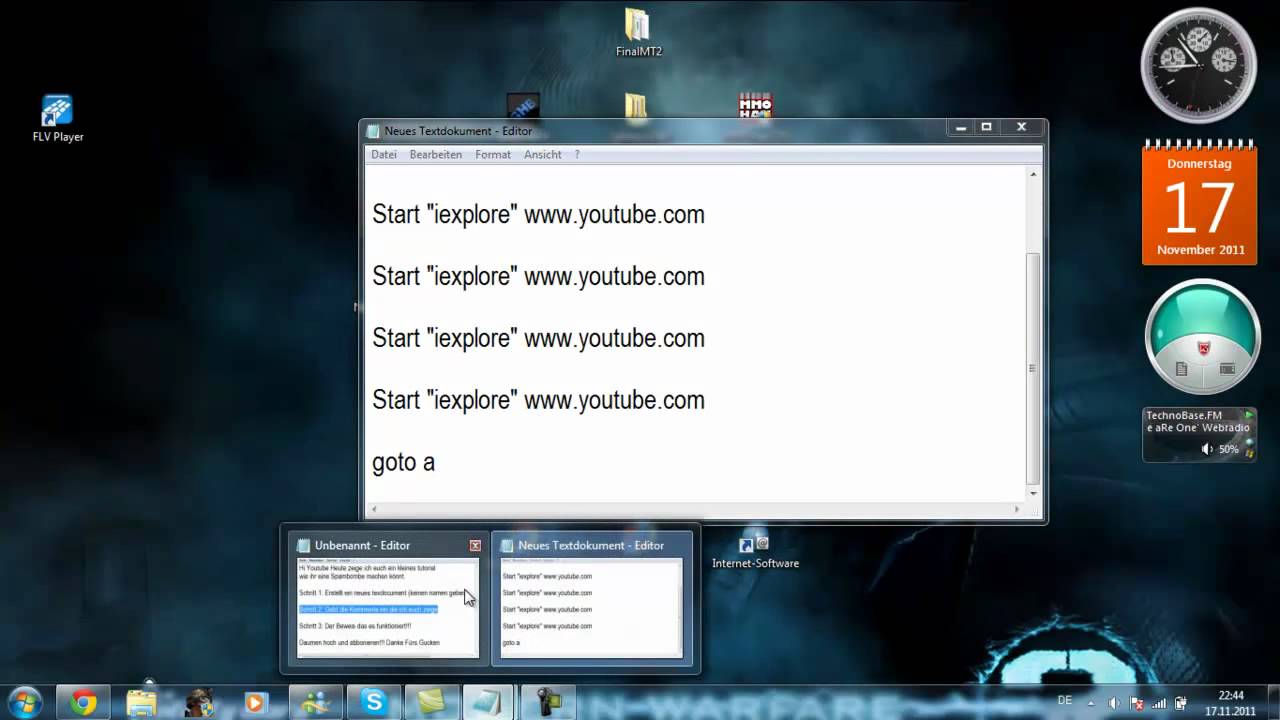1280x720 pixels.
Task: Click the radio gadget volume speaker
Action: pyautogui.click(x=1207, y=449)
